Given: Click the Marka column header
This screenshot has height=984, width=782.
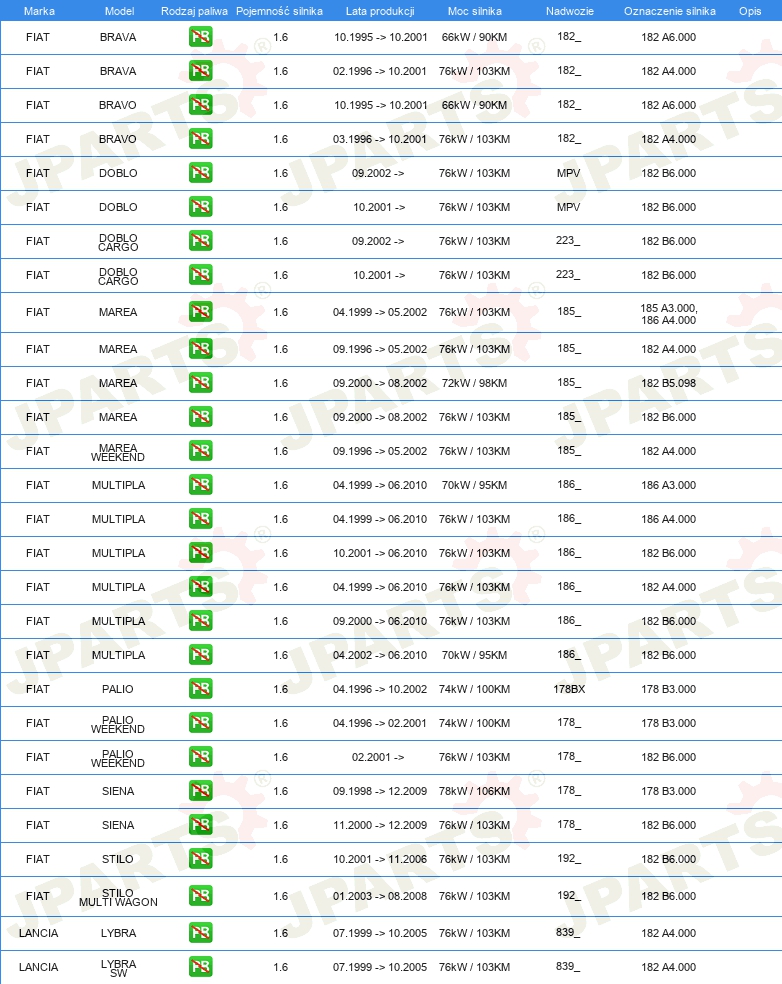Looking at the screenshot, I should 39,11.
